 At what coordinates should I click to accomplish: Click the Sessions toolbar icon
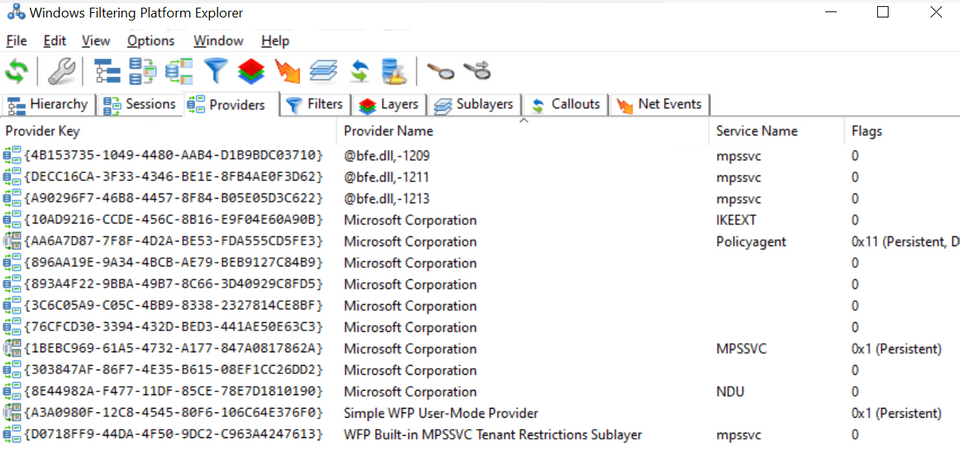(x=144, y=72)
